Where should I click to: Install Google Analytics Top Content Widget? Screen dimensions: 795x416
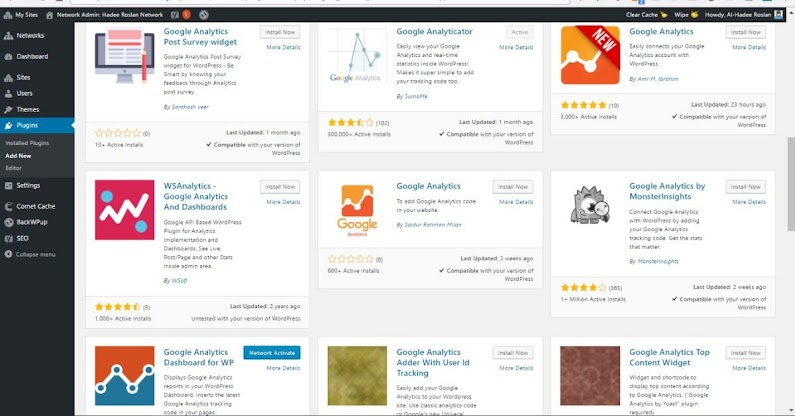click(745, 353)
